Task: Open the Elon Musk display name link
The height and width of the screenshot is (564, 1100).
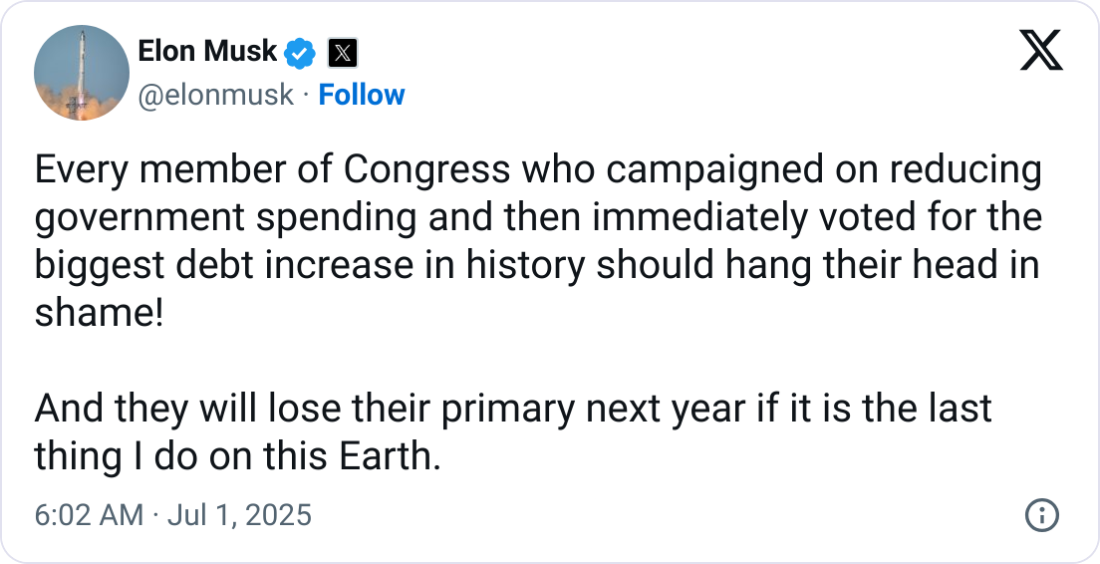Action: (207, 50)
